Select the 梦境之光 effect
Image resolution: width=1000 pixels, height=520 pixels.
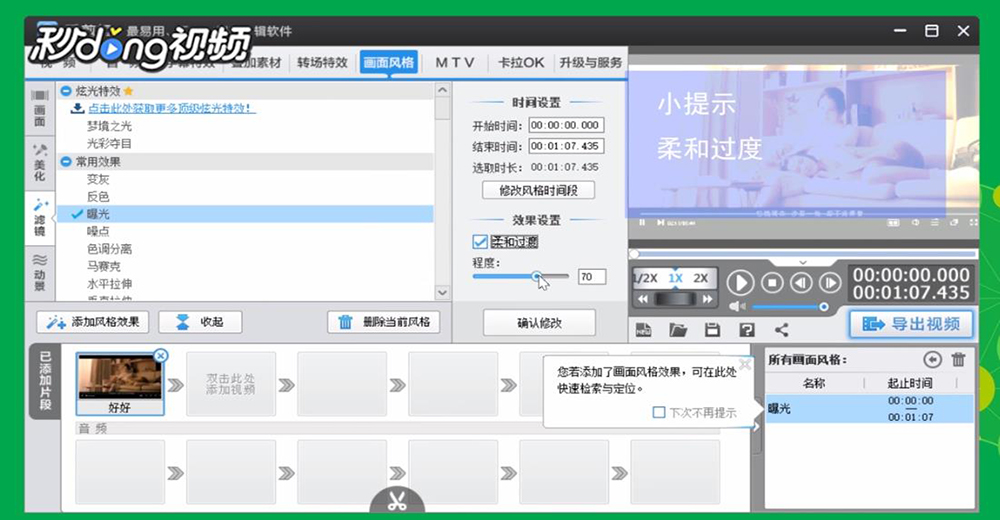(x=109, y=126)
